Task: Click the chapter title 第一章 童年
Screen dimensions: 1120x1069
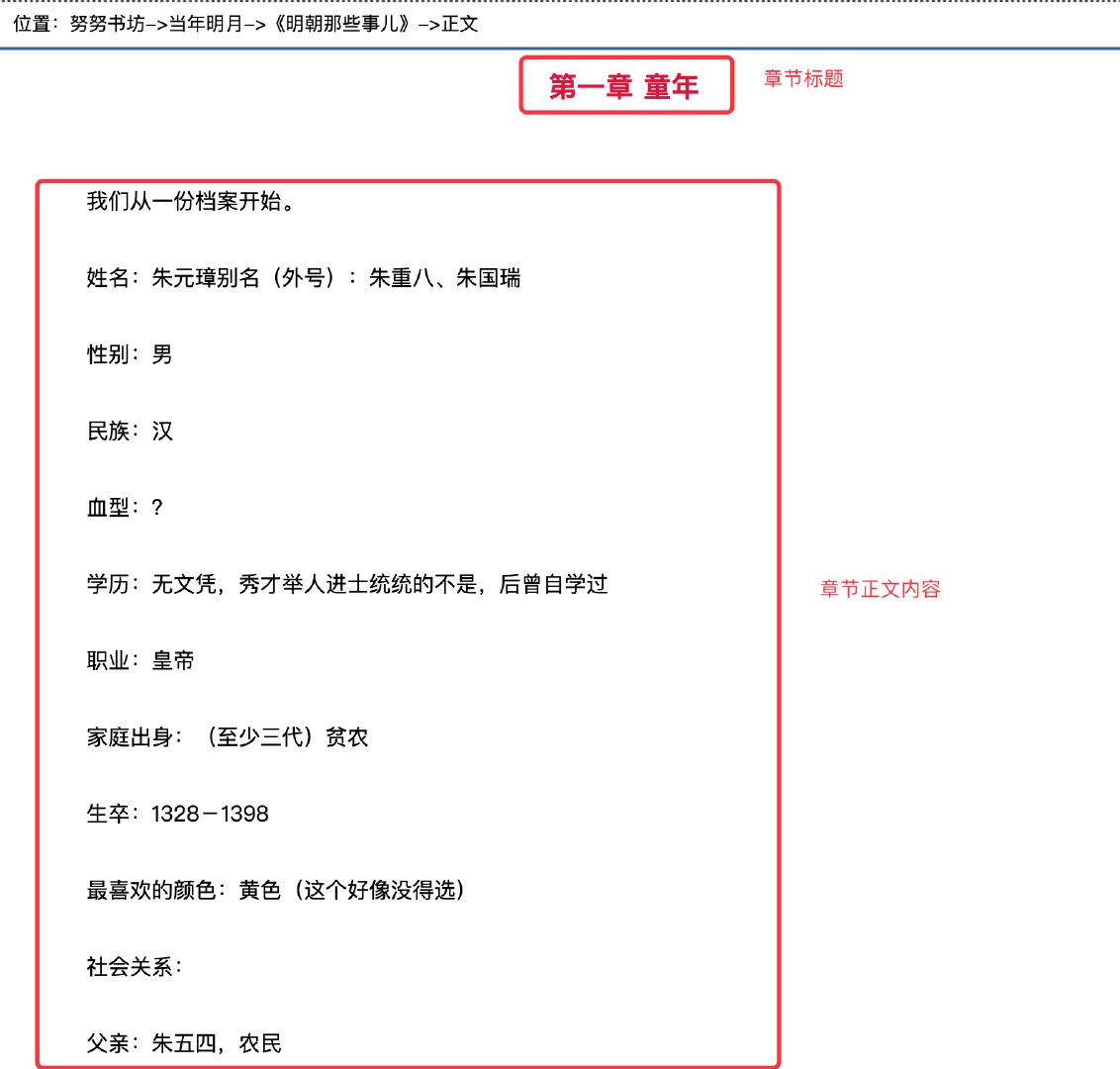Action: pos(623,86)
